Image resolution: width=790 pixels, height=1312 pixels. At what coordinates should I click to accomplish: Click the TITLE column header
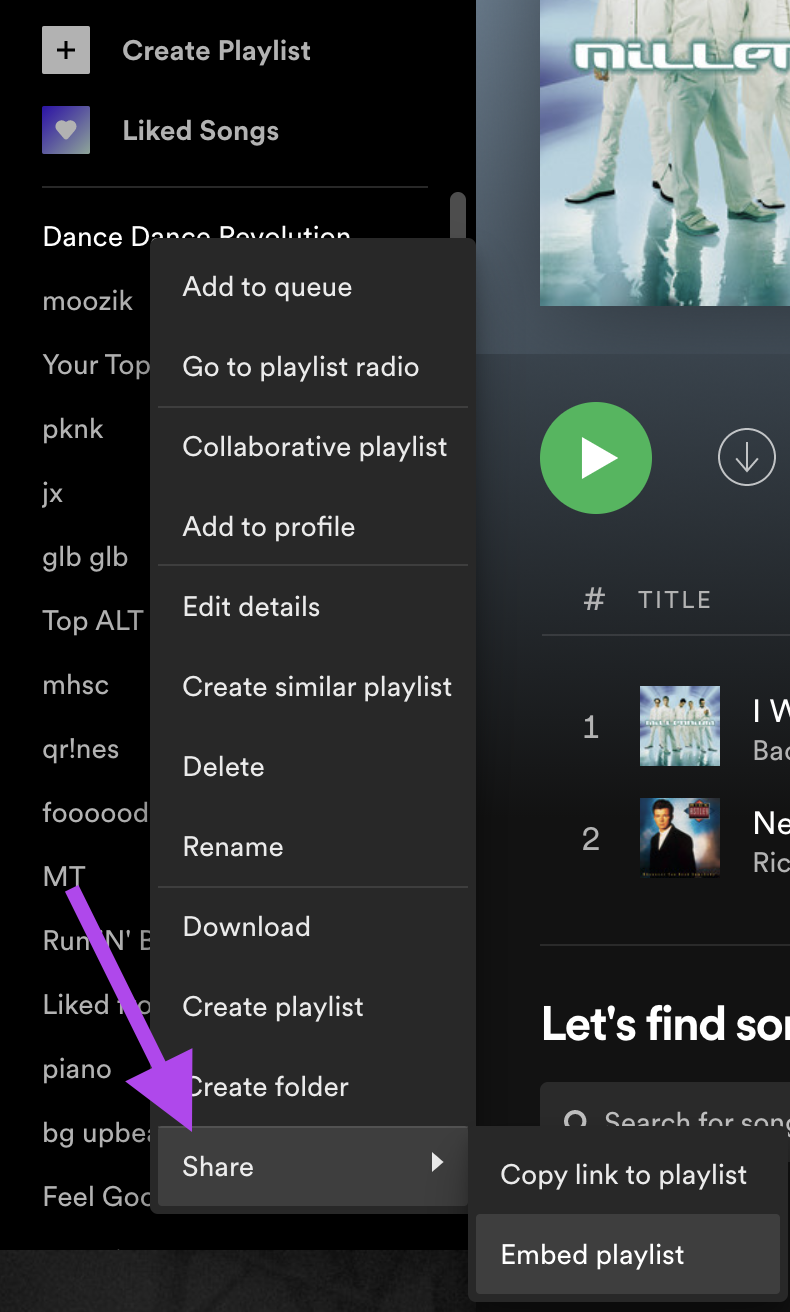point(675,600)
